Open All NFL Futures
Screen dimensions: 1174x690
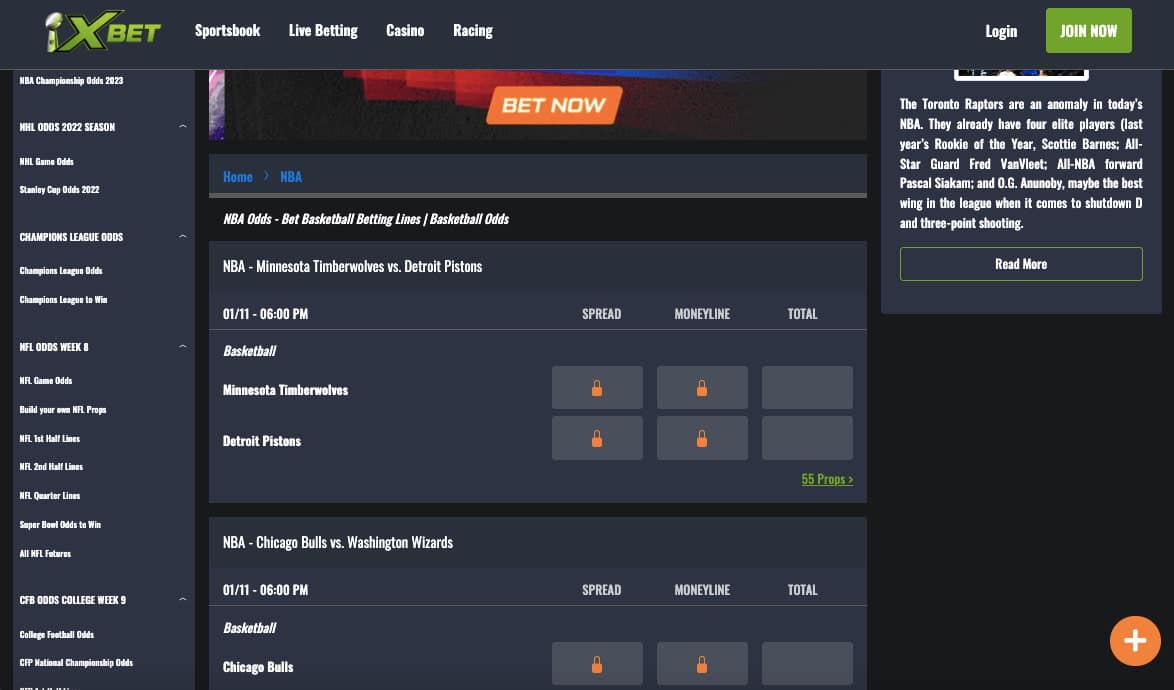tap(45, 554)
